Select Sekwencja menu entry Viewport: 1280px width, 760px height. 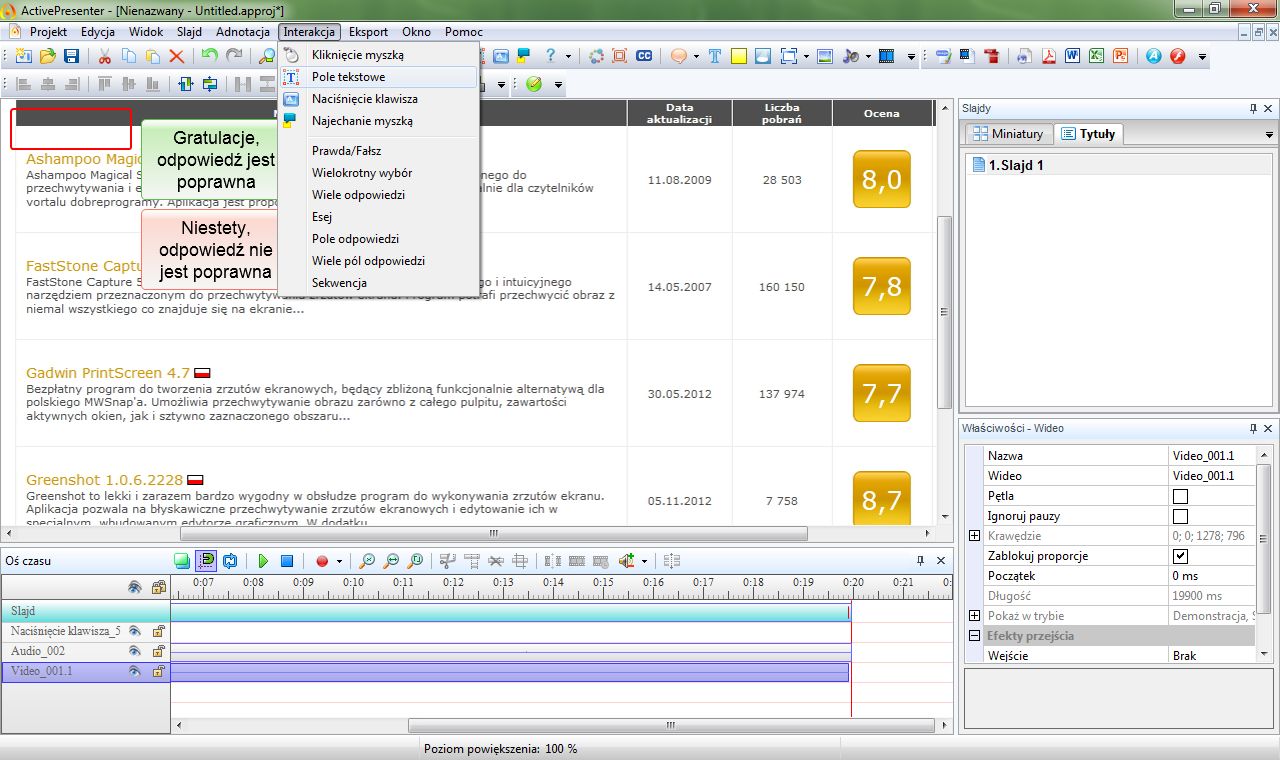click(379, 283)
